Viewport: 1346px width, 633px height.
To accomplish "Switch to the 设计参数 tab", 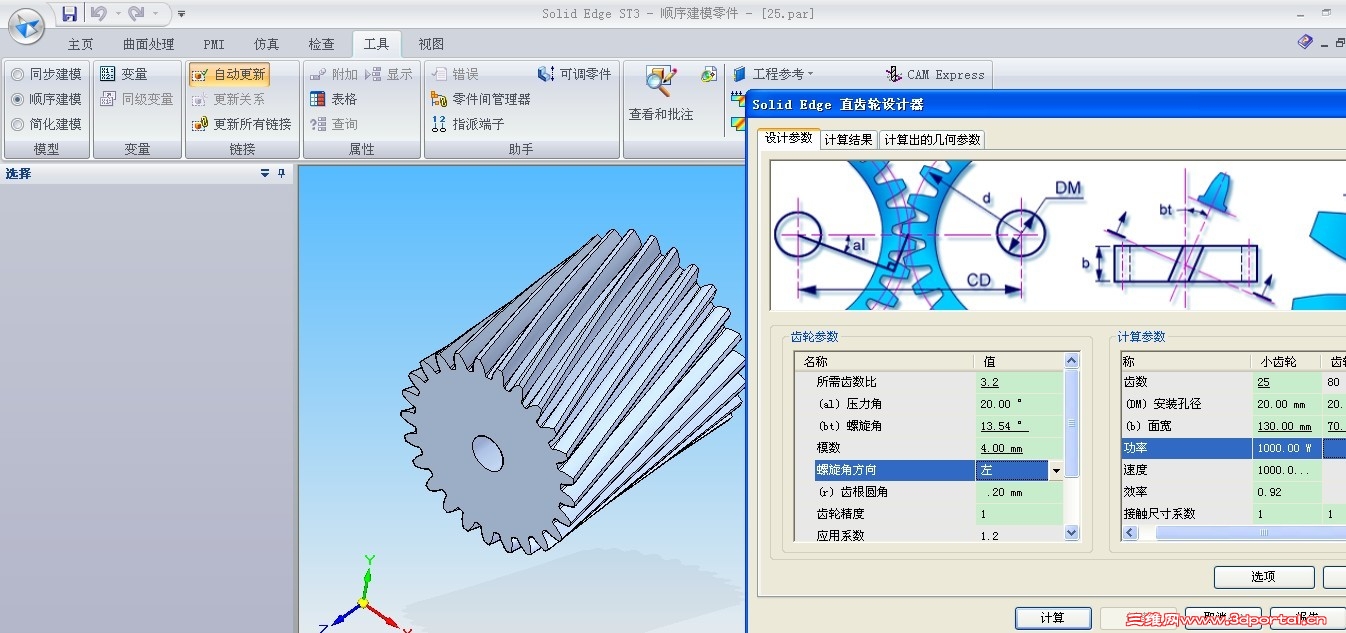I will [788, 138].
